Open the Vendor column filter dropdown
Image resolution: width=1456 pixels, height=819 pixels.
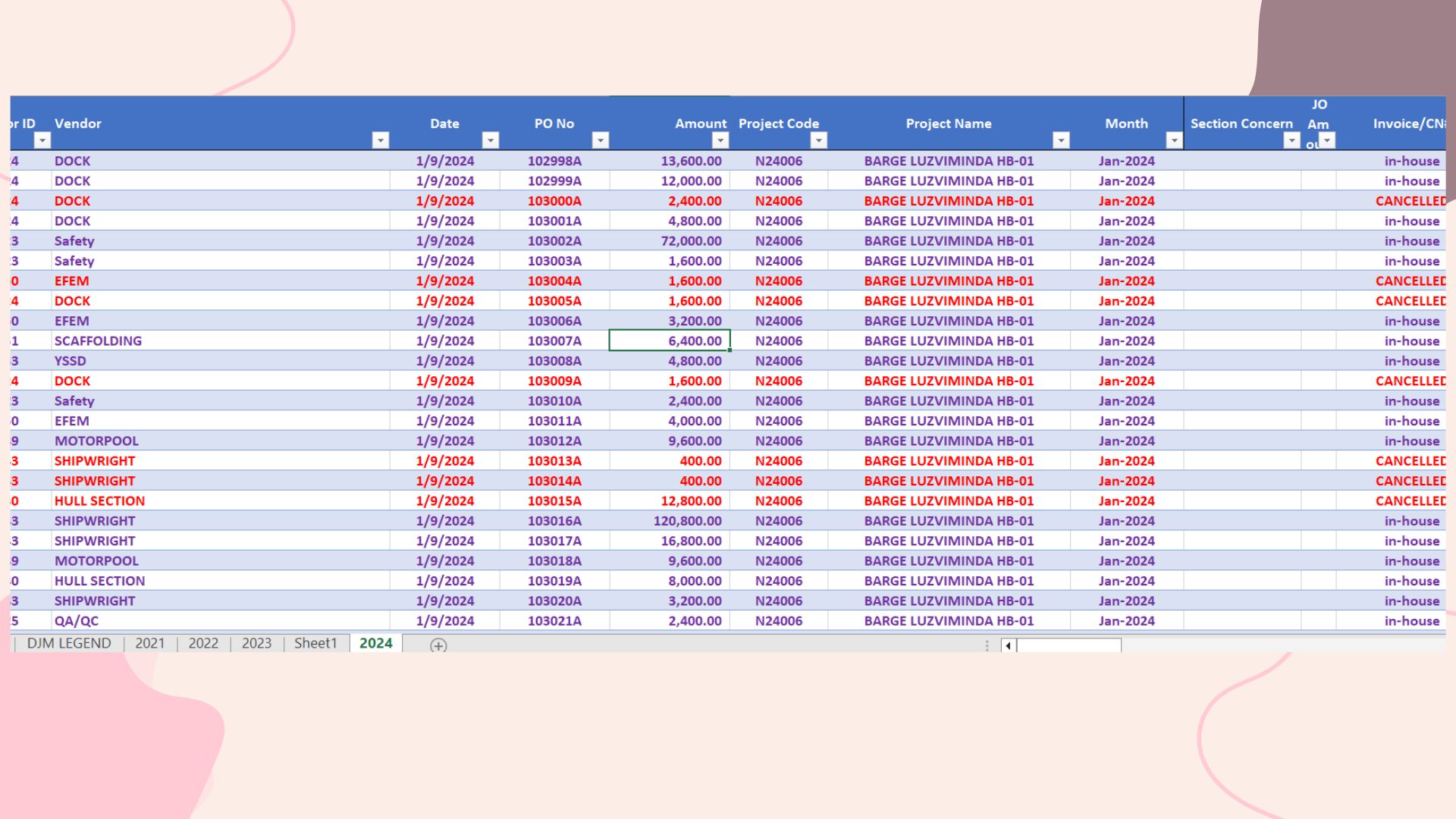(x=381, y=140)
